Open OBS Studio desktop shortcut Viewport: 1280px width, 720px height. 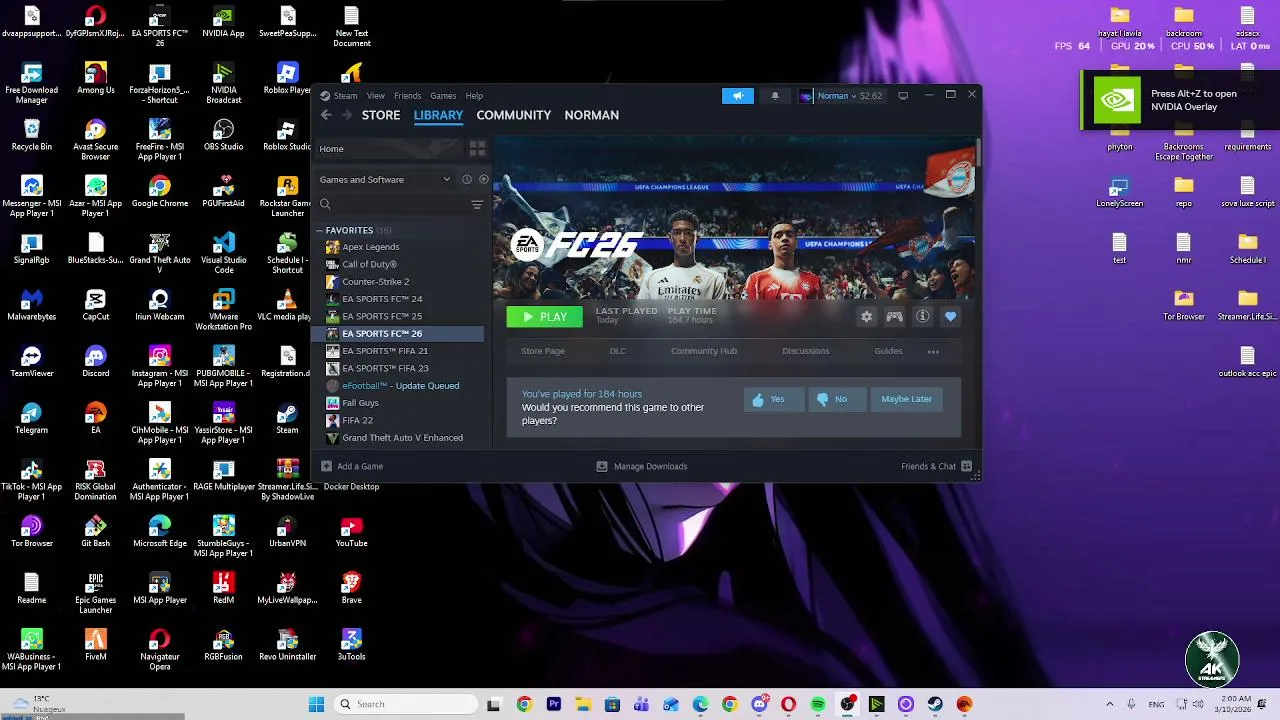[224, 134]
